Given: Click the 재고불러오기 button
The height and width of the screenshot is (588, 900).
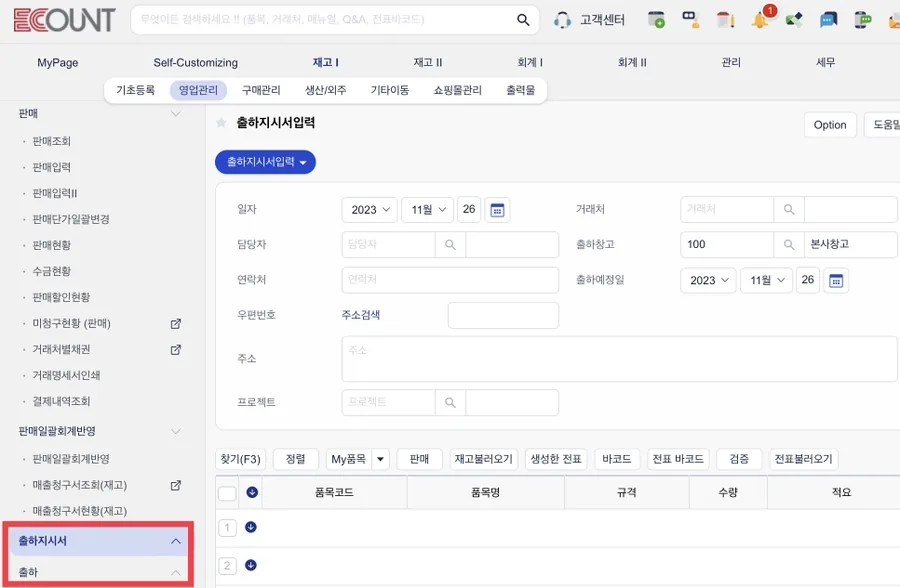Looking at the screenshot, I should [x=484, y=459].
